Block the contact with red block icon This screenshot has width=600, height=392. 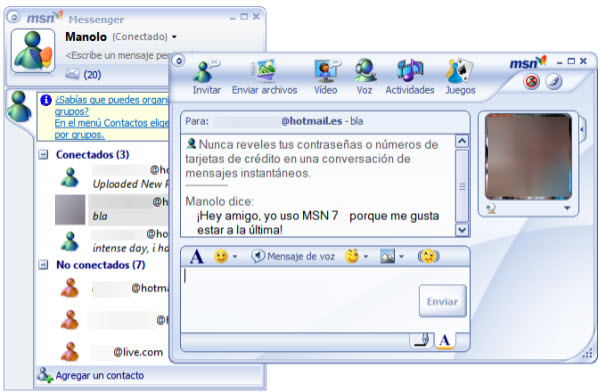click(532, 82)
